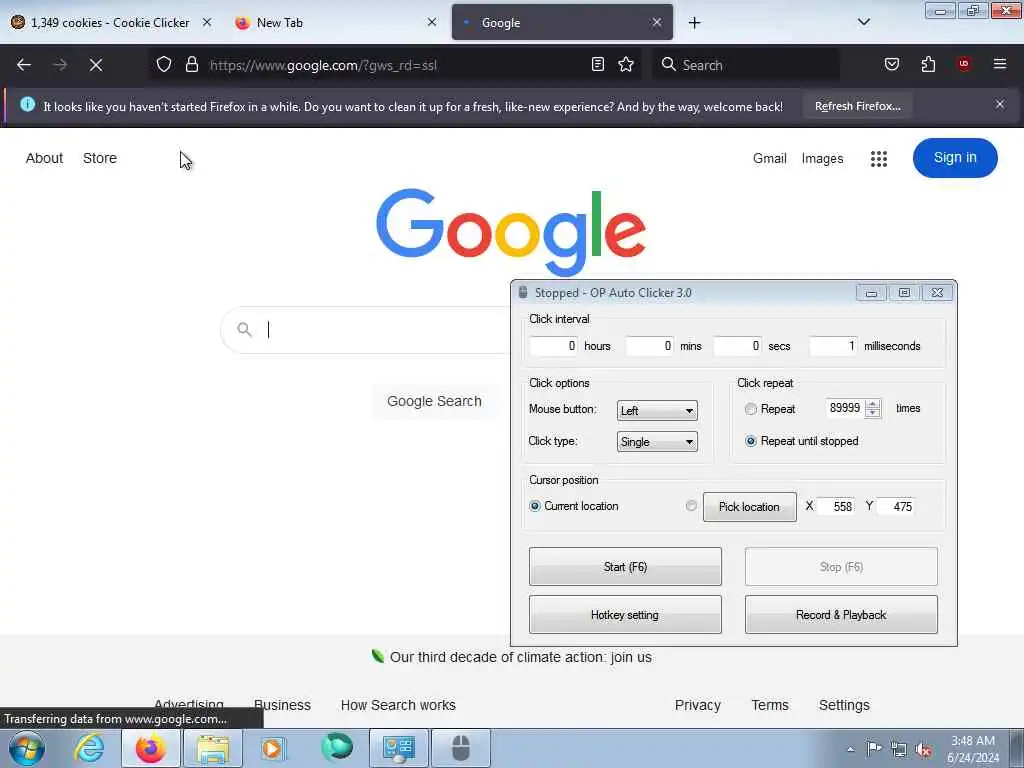Open the Mouse button dropdown
The height and width of the screenshot is (768, 1024).
pyautogui.click(x=657, y=411)
